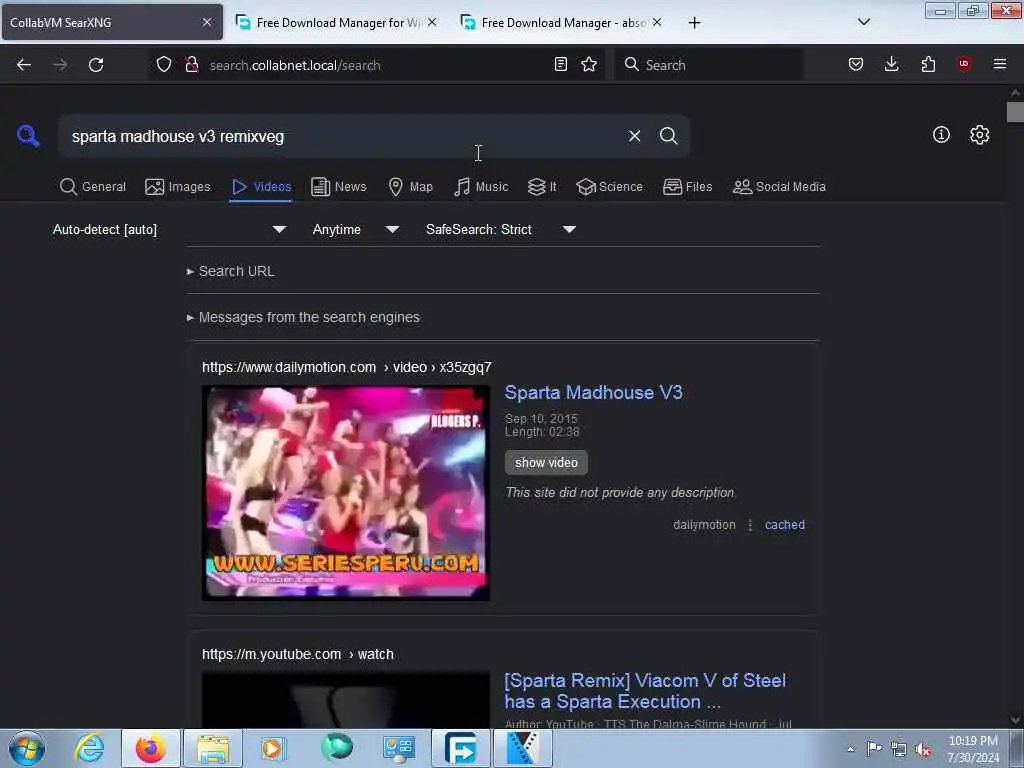1024x768 pixels.
Task: Open the SearXNG About info icon
Action: tap(941, 135)
